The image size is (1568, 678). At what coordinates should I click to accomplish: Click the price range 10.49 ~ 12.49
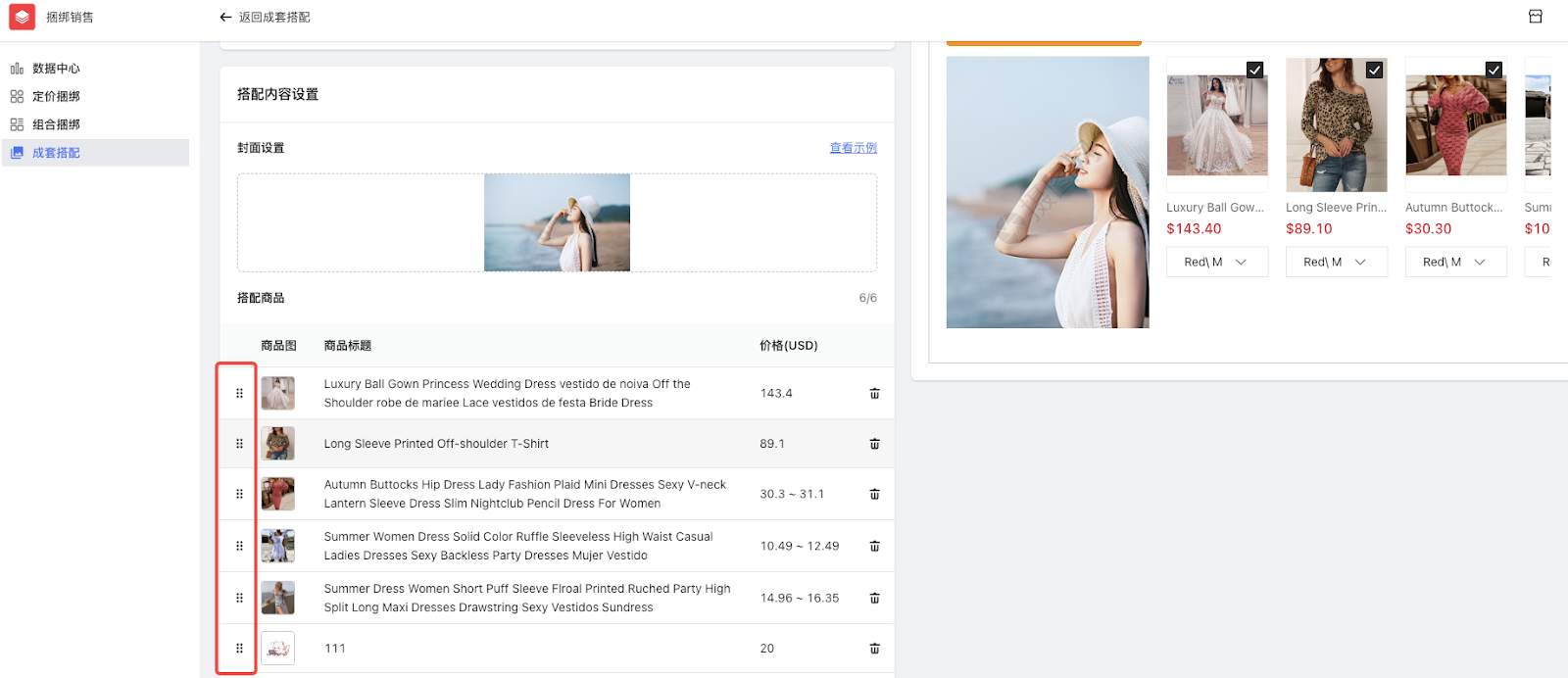(800, 546)
